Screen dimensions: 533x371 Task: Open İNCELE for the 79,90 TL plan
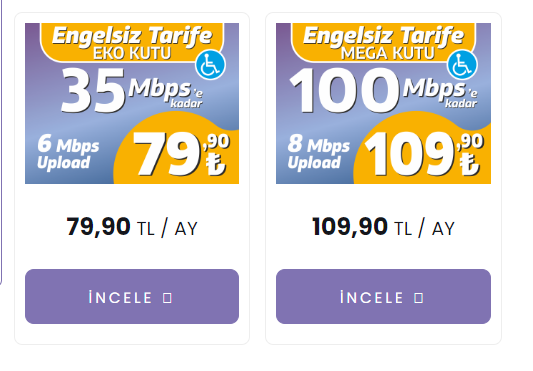[x=132, y=297]
